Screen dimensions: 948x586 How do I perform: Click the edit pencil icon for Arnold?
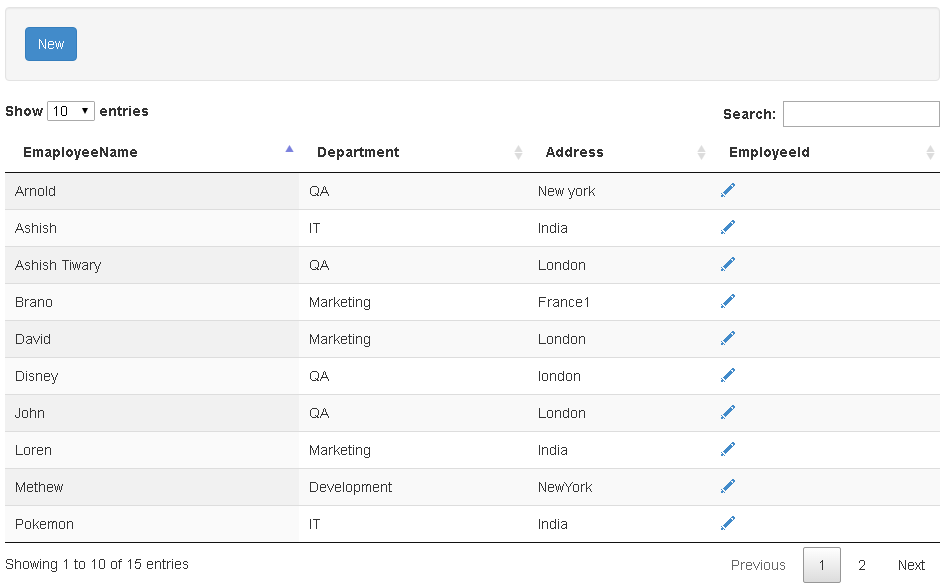pyautogui.click(x=728, y=190)
